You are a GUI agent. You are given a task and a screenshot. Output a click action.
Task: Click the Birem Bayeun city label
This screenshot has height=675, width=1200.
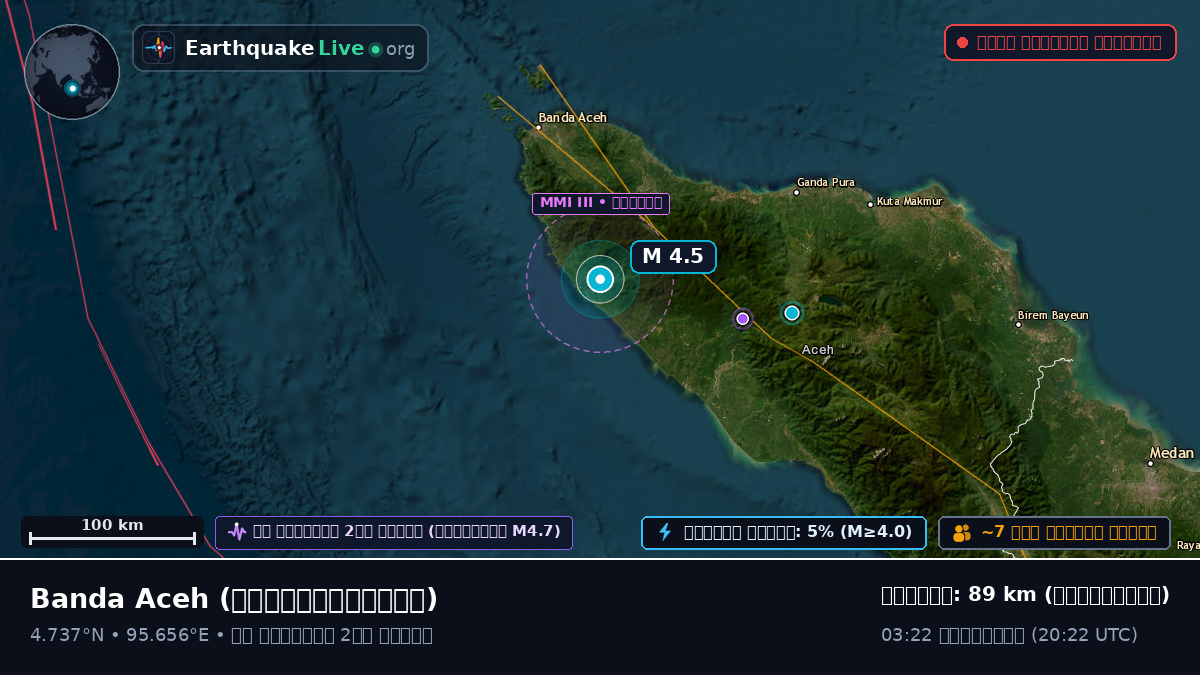click(1052, 316)
